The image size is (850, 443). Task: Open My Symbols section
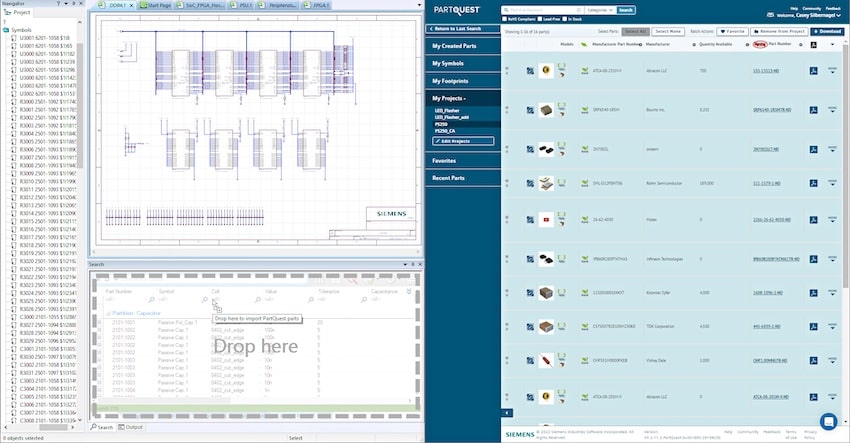(x=463, y=63)
